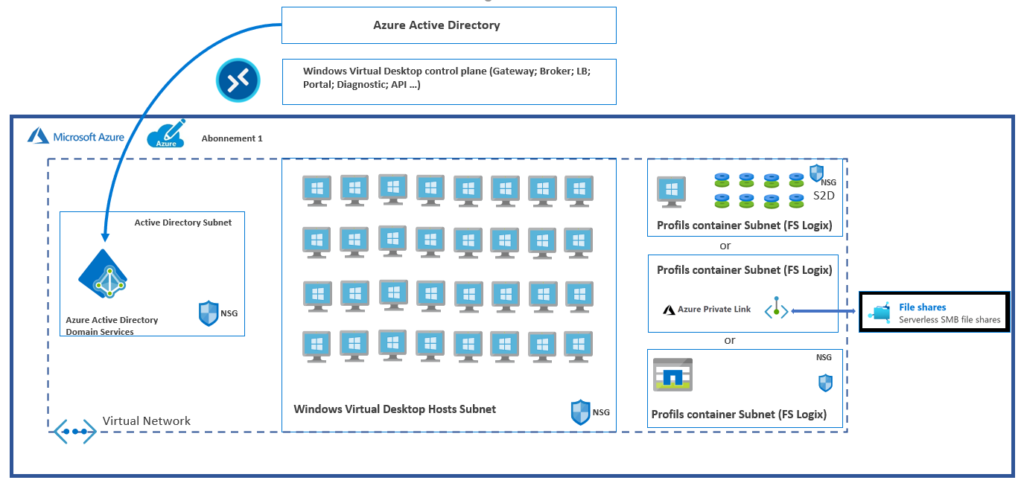Select the Azure Private Link logo
Viewport: 1024px width, 483px height.
(x=668, y=311)
